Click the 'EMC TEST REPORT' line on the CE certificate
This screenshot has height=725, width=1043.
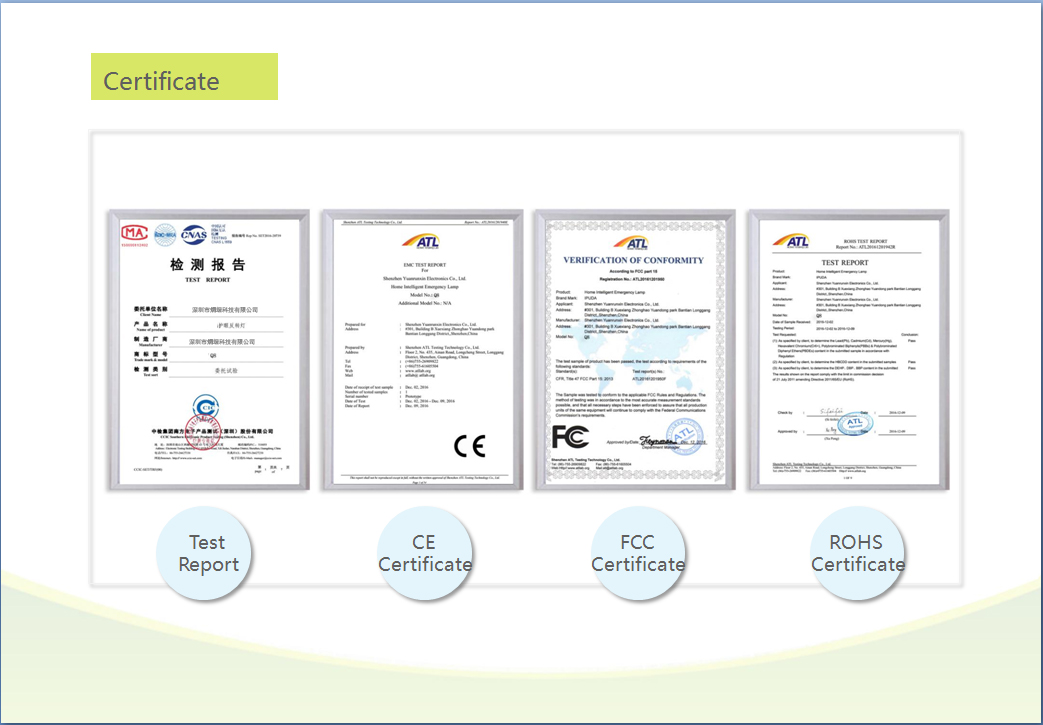tap(424, 265)
